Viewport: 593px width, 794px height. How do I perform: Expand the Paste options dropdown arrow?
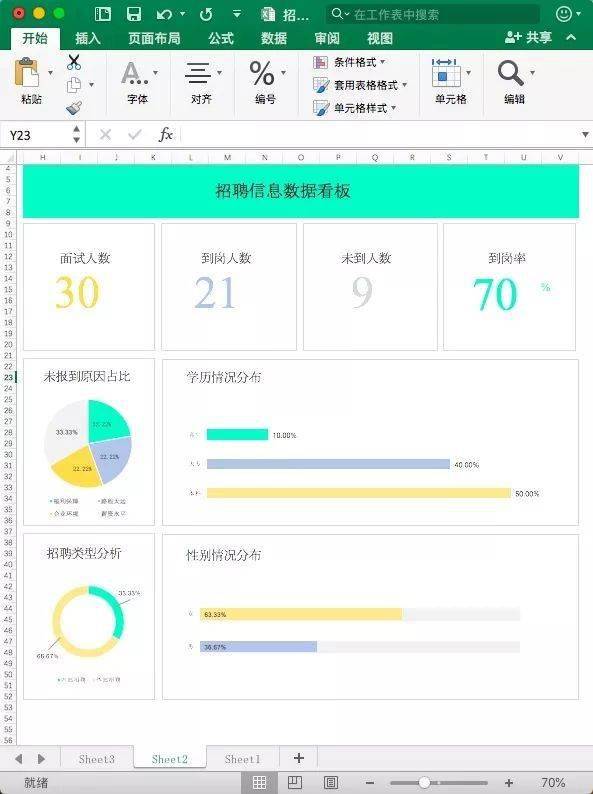50,73
